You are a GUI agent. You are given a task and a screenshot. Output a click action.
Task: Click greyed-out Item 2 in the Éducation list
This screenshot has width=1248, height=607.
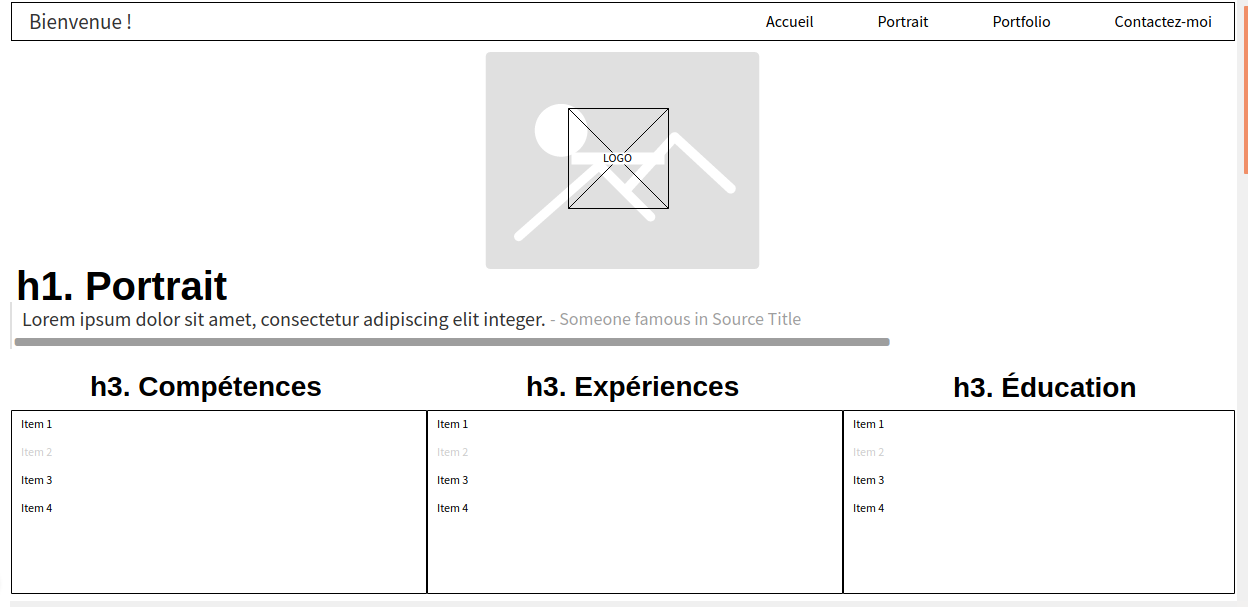(869, 453)
